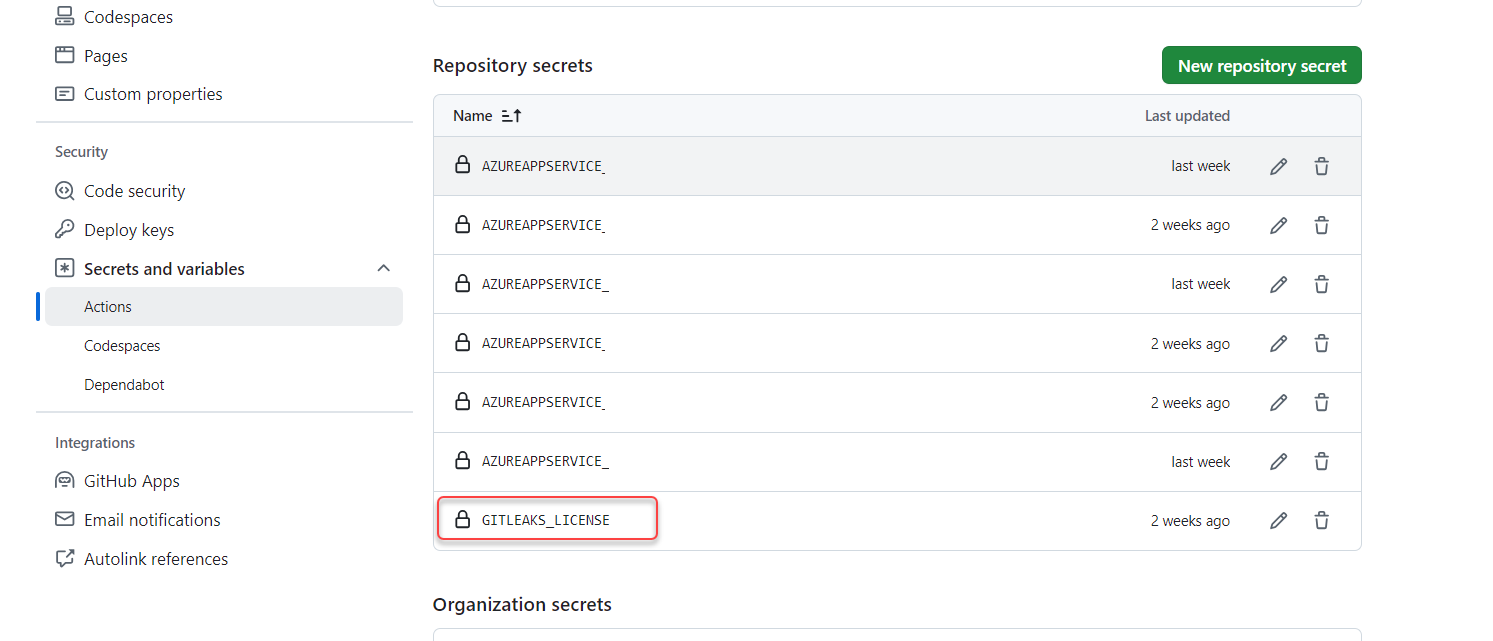Select the GITLEAKS_LICENSE secret row name
Viewport: 1493px width, 641px height.
click(x=546, y=521)
